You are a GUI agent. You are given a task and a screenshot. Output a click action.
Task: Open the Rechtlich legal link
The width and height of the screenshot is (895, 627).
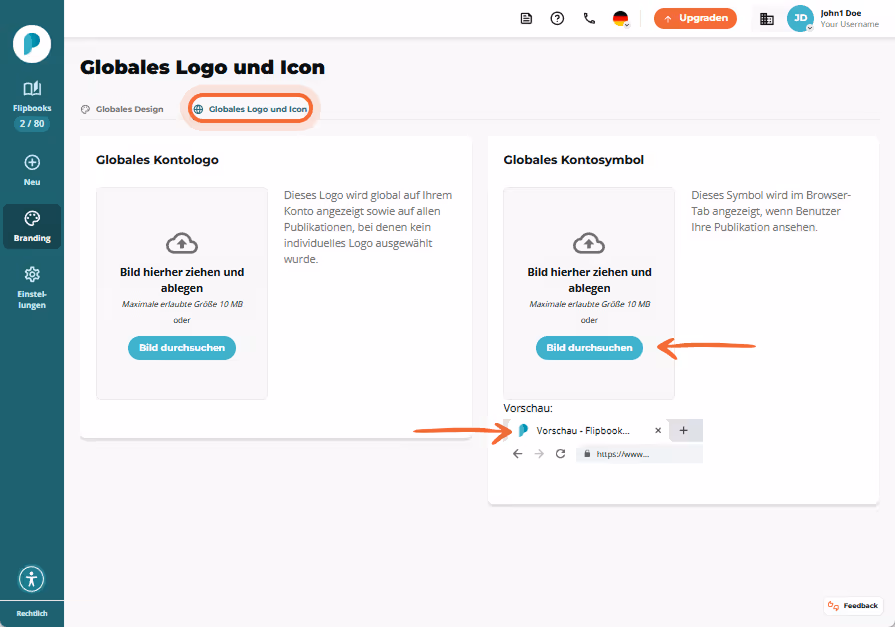click(x=32, y=613)
